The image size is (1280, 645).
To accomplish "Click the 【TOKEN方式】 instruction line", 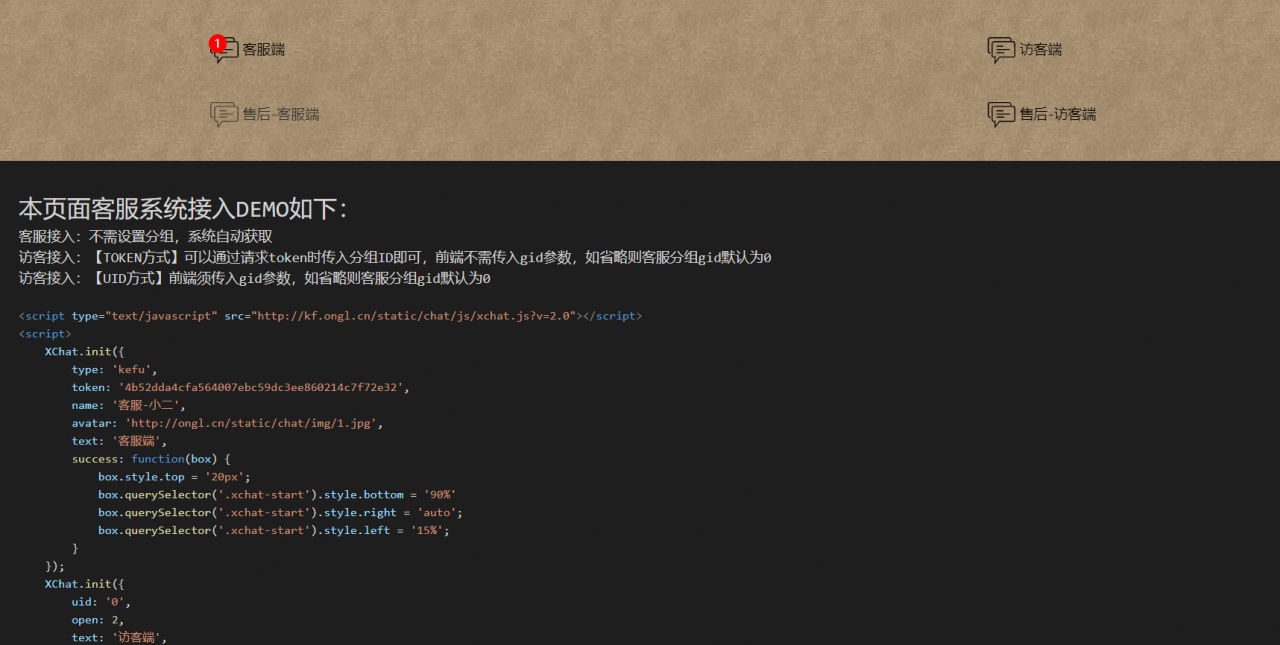I will coord(395,257).
